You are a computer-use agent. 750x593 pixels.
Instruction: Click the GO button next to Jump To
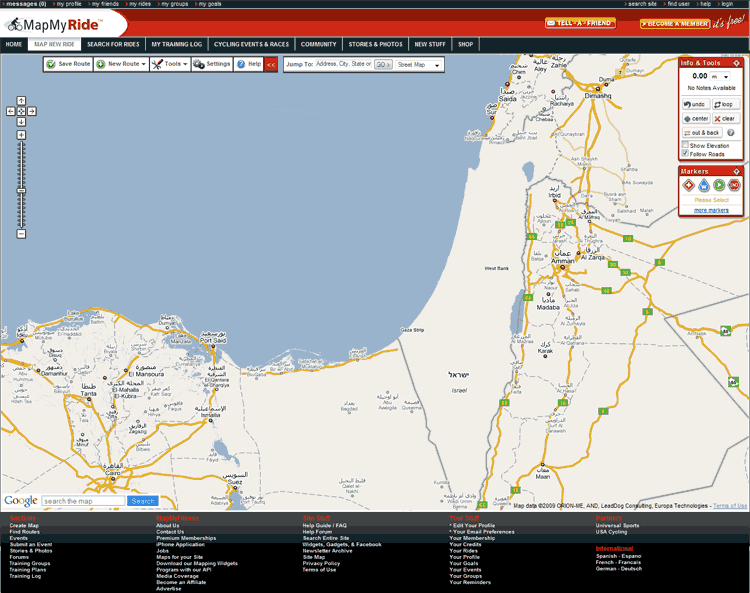(x=383, y=65)
